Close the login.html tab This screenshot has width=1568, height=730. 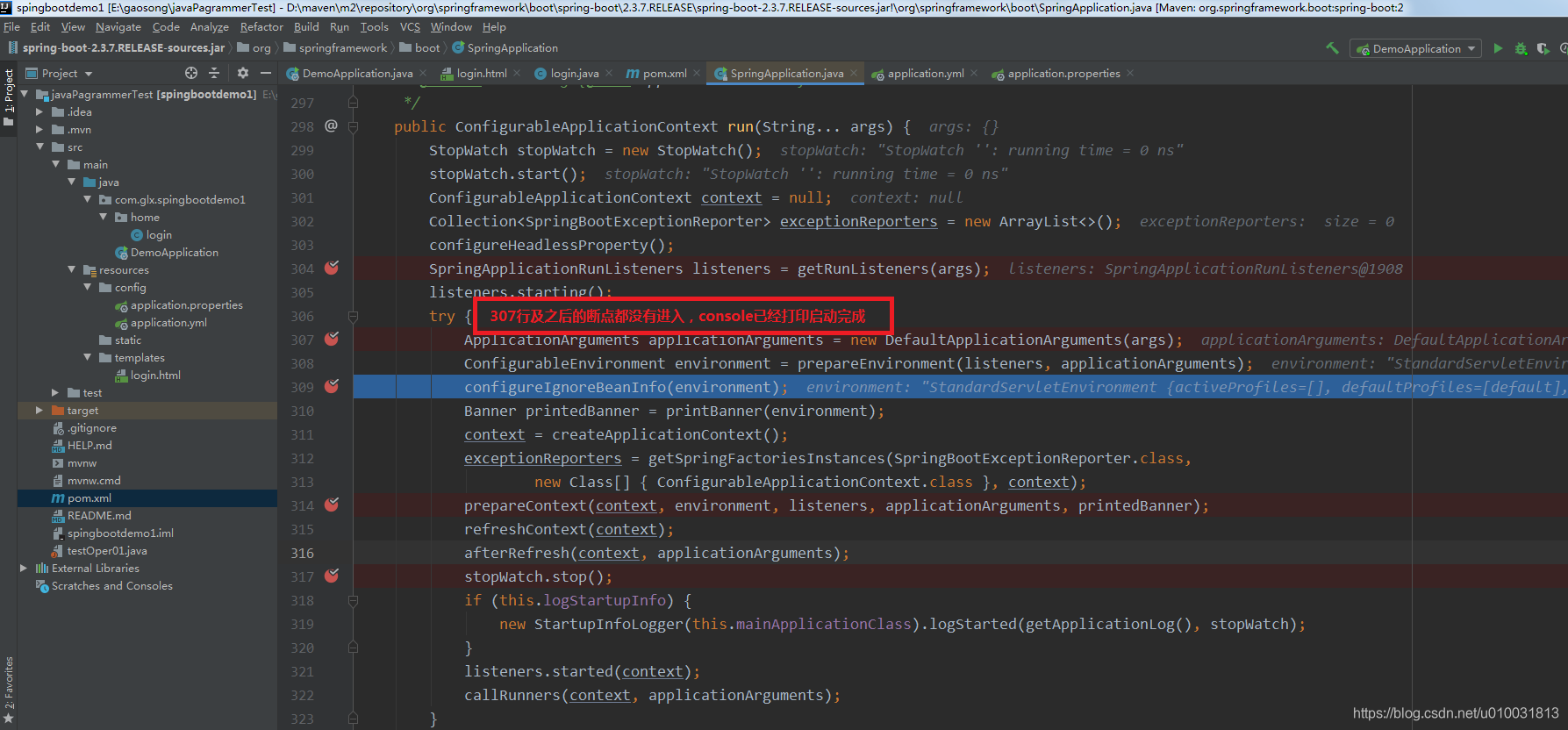tap(517, 73)
